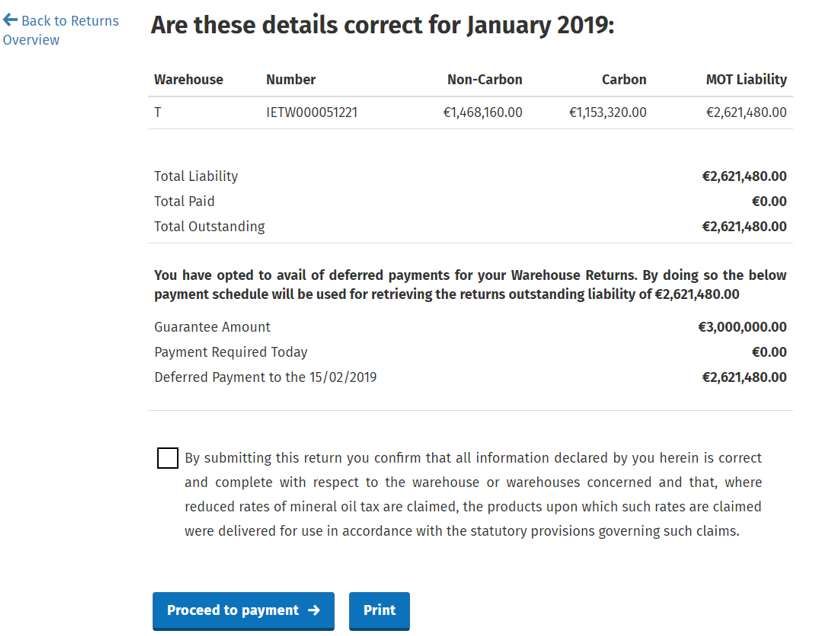Image resolution: width=819 pixels, height=636 pixels.
Task: Select the Warehouse column header
Action: tap(188, 79)
